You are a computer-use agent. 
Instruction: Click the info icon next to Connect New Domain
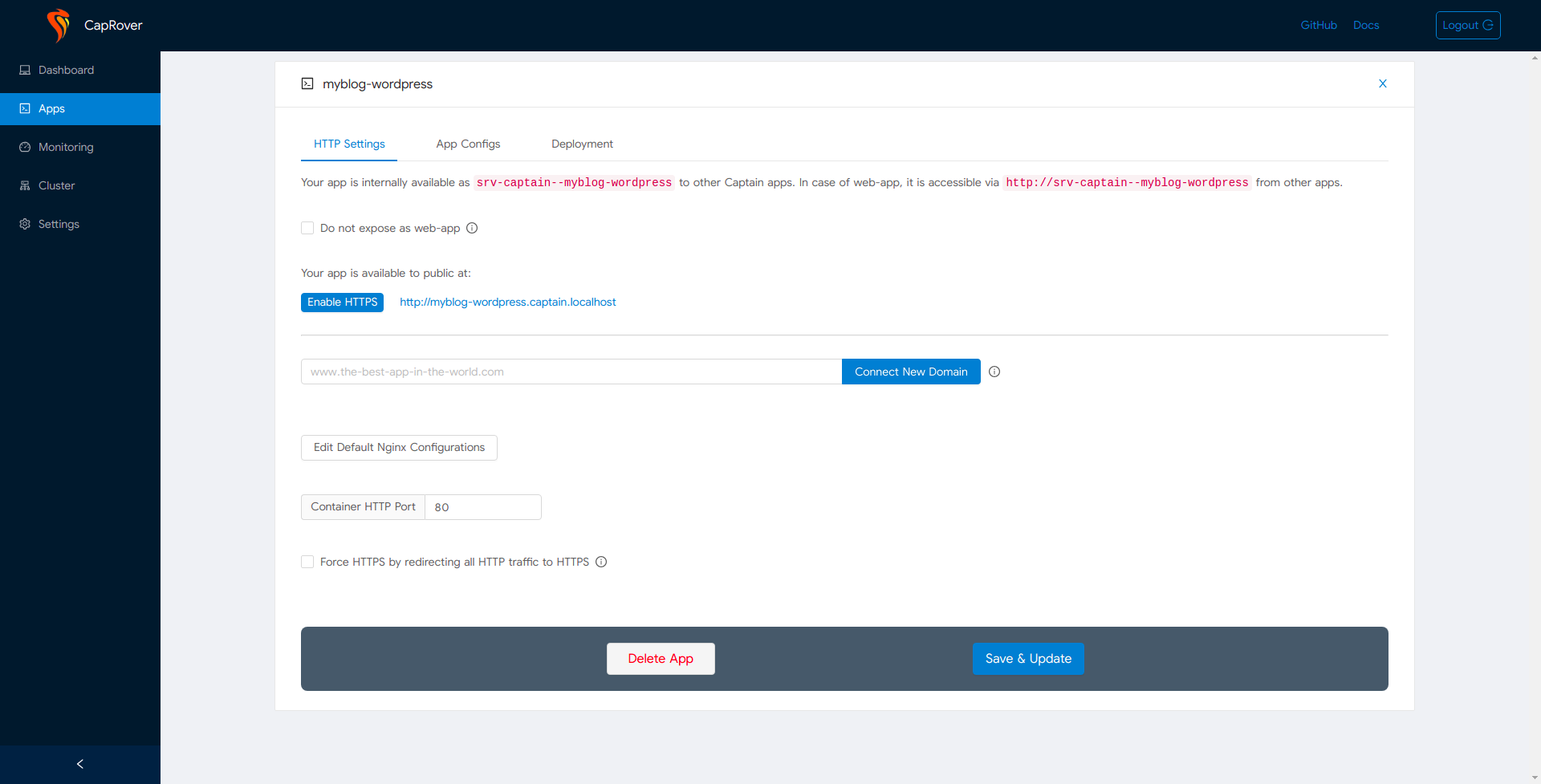pos(994,372)
